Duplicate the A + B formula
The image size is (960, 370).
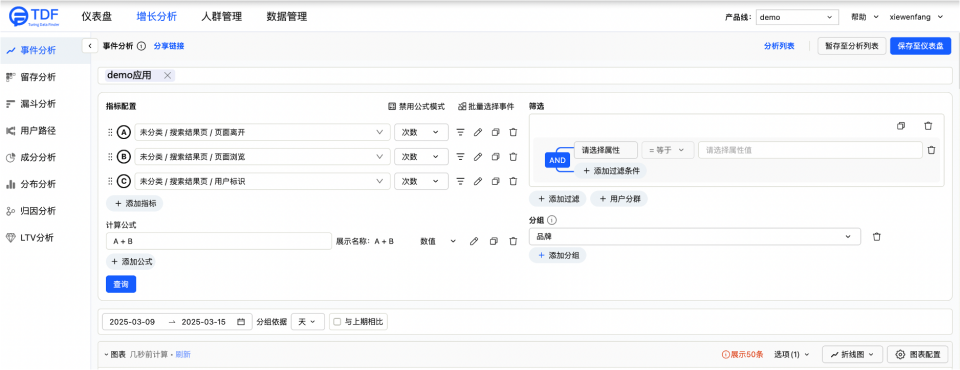pos(493,241)
